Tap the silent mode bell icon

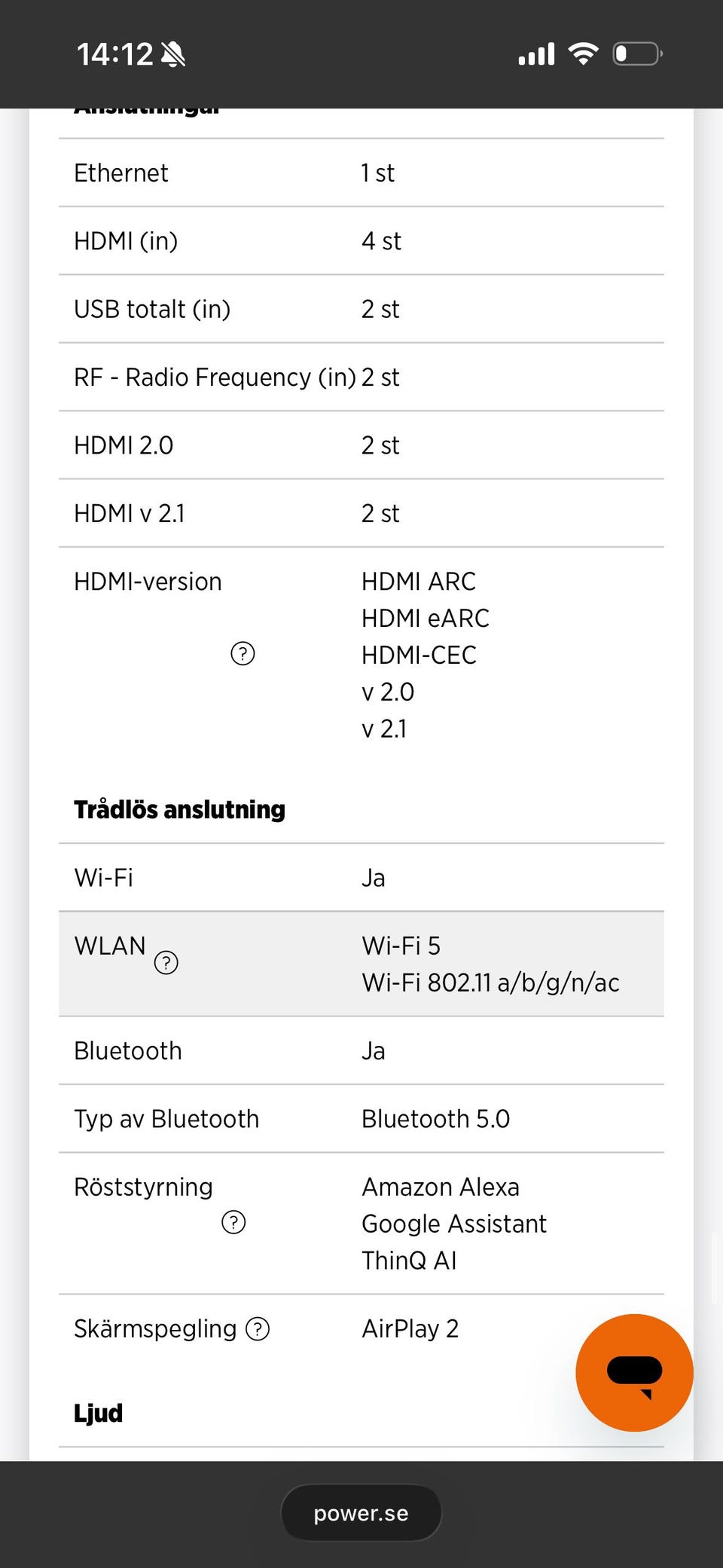[173, 54]
